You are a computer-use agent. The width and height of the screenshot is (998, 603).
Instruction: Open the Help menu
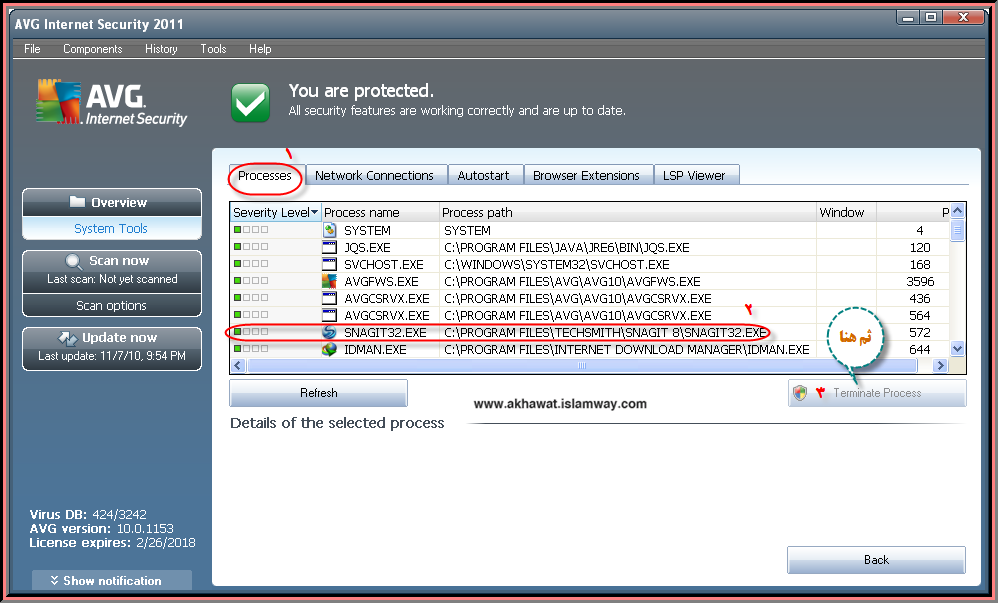click(260, 49)
